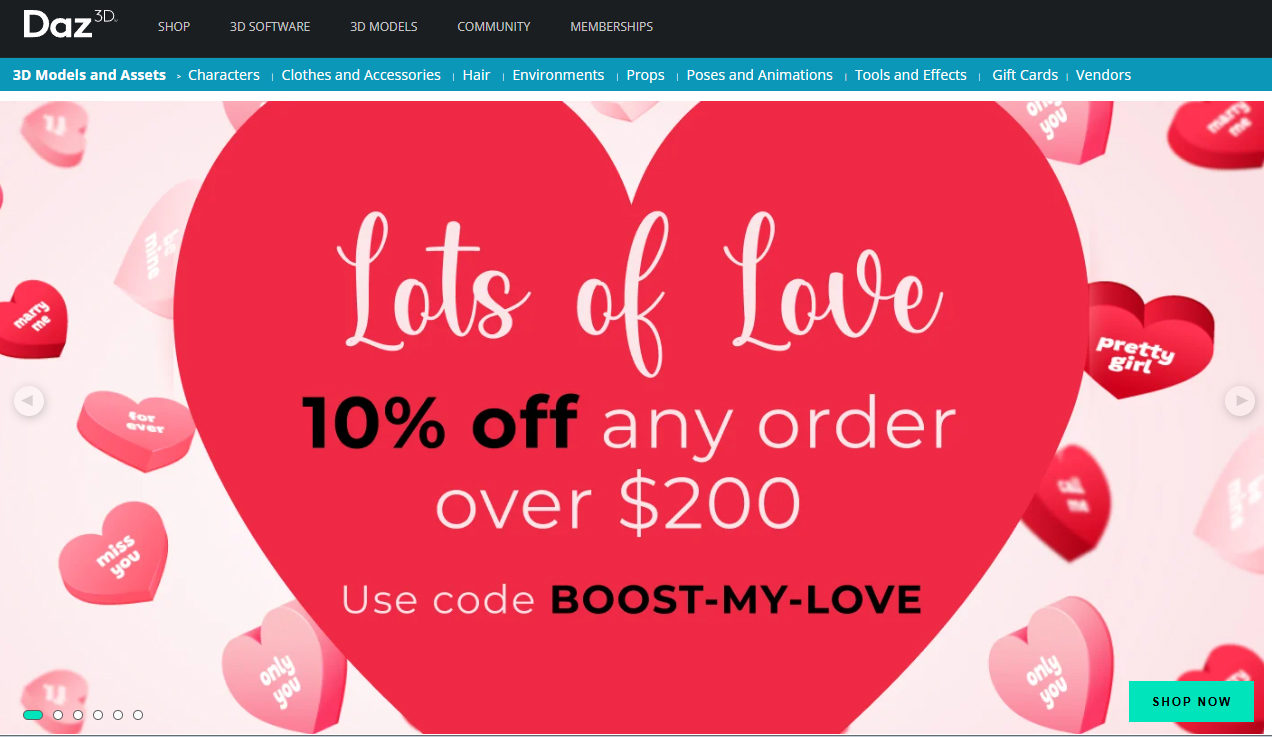Expand the 3D MODELS menu
The image size is (1272, 737).
(384, 27)
